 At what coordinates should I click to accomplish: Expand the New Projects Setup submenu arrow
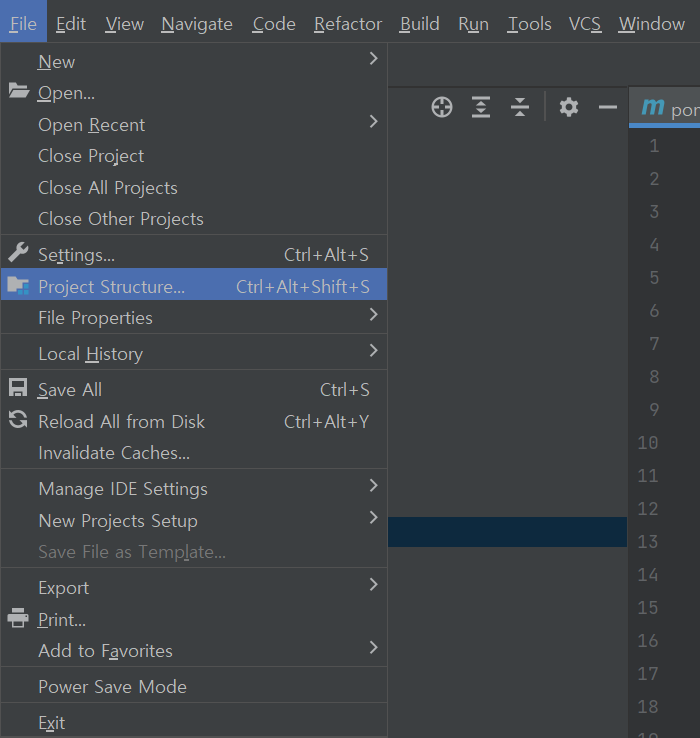[x=373, y=517]
